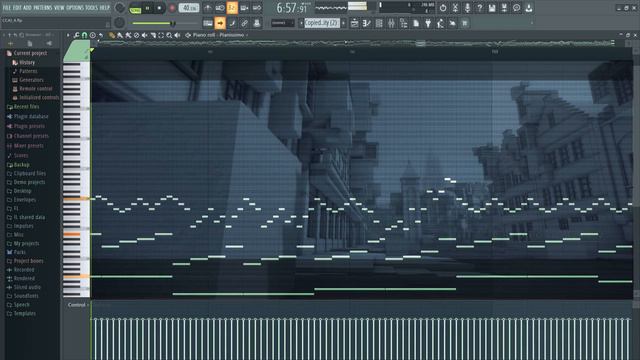The image size is (640, 360).
Task: Toggle wait for input before recording
Action: click(220, 8)
